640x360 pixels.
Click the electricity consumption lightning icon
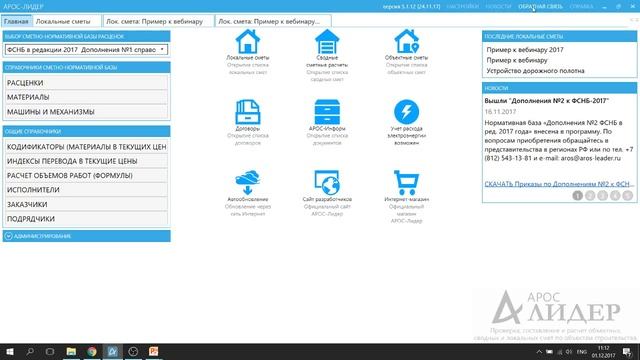click(x=406, y=112)
